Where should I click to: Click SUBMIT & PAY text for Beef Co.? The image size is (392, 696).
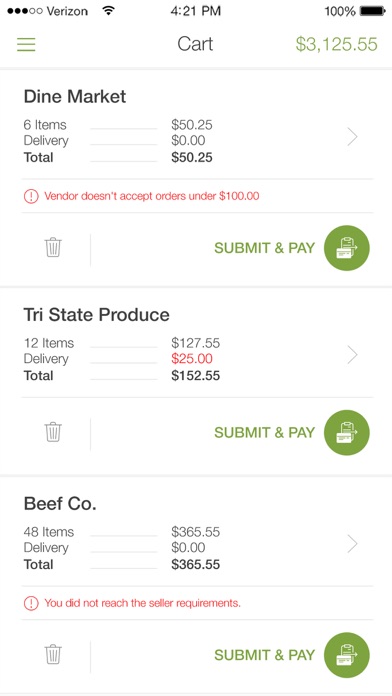tap(265, 655)
